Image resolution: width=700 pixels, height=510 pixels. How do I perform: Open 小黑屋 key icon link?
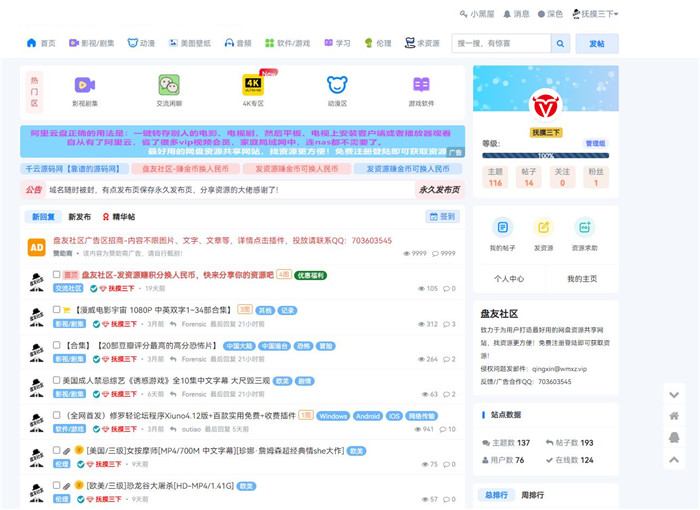click(x=477, y=14)
